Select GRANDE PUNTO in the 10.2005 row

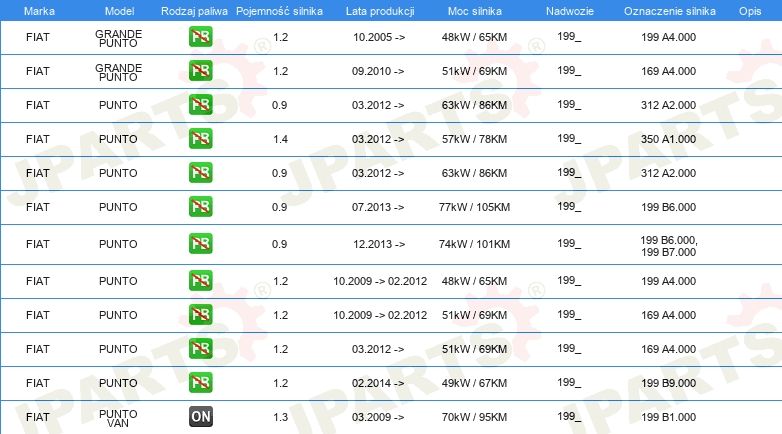pyautogui.click(x=118, y=38)
